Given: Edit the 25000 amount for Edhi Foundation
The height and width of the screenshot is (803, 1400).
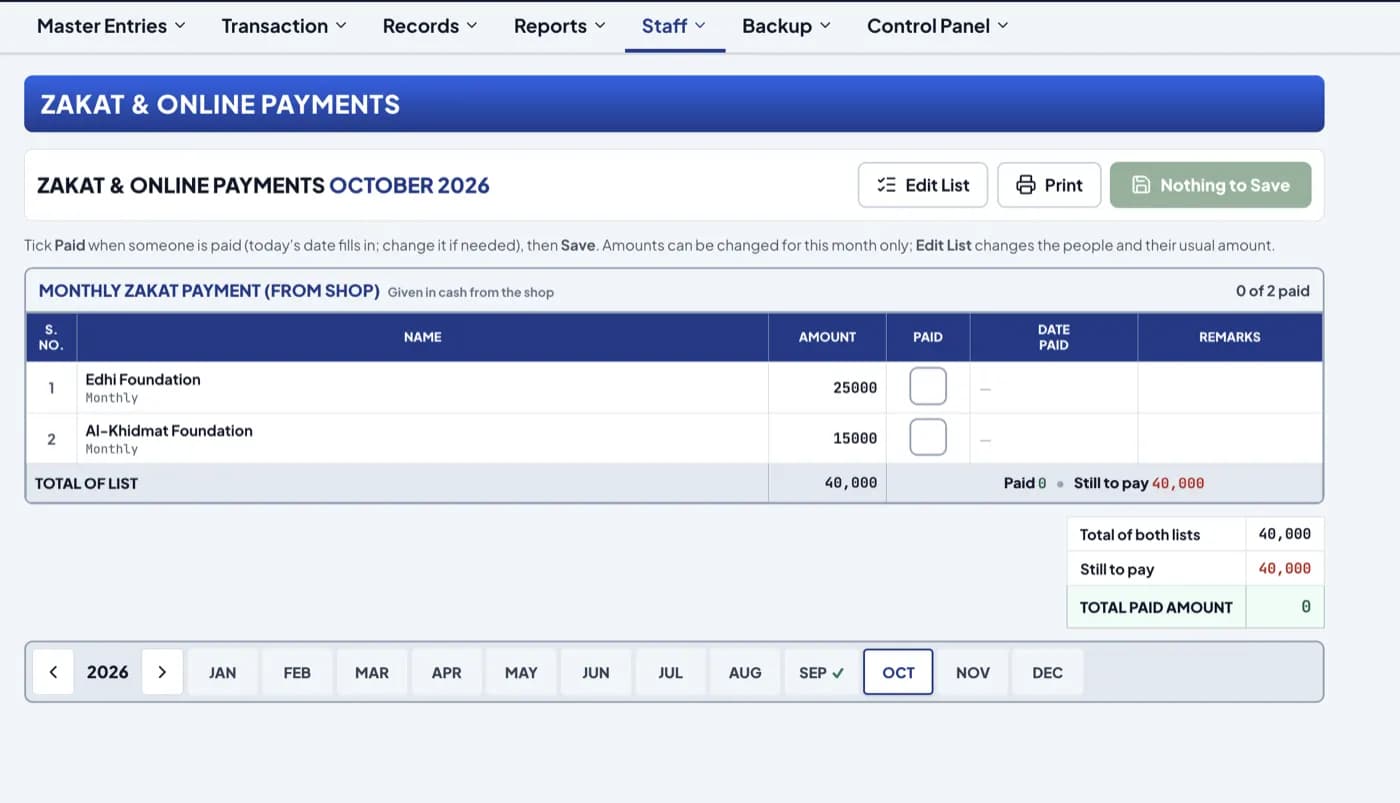Looking at the screenshot, I should coord(827,387).
